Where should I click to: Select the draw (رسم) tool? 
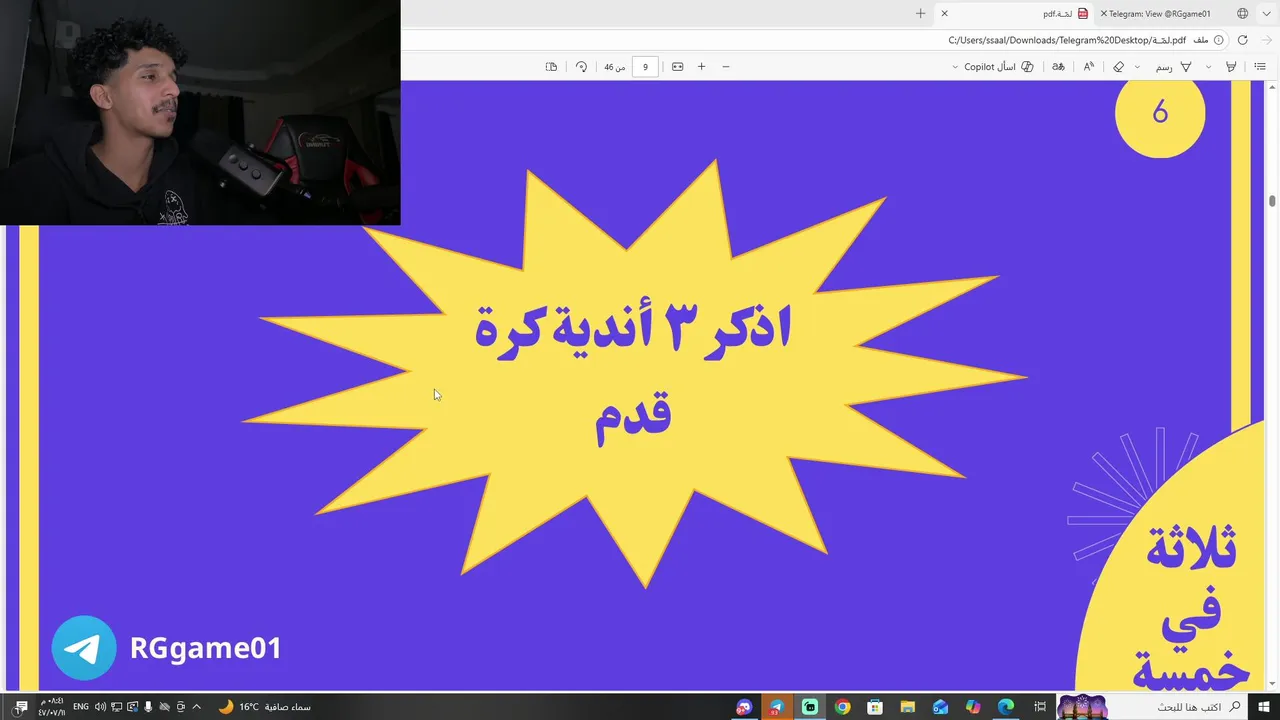1174,66
